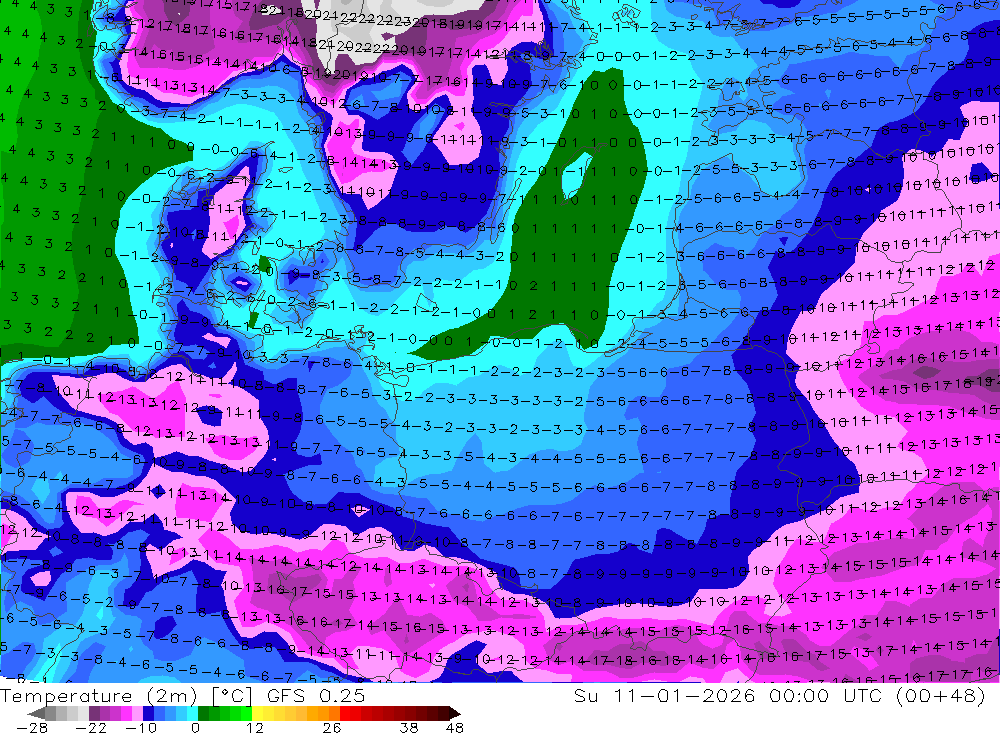
Task: Click the '12' legend label
Action: point(255,727)
